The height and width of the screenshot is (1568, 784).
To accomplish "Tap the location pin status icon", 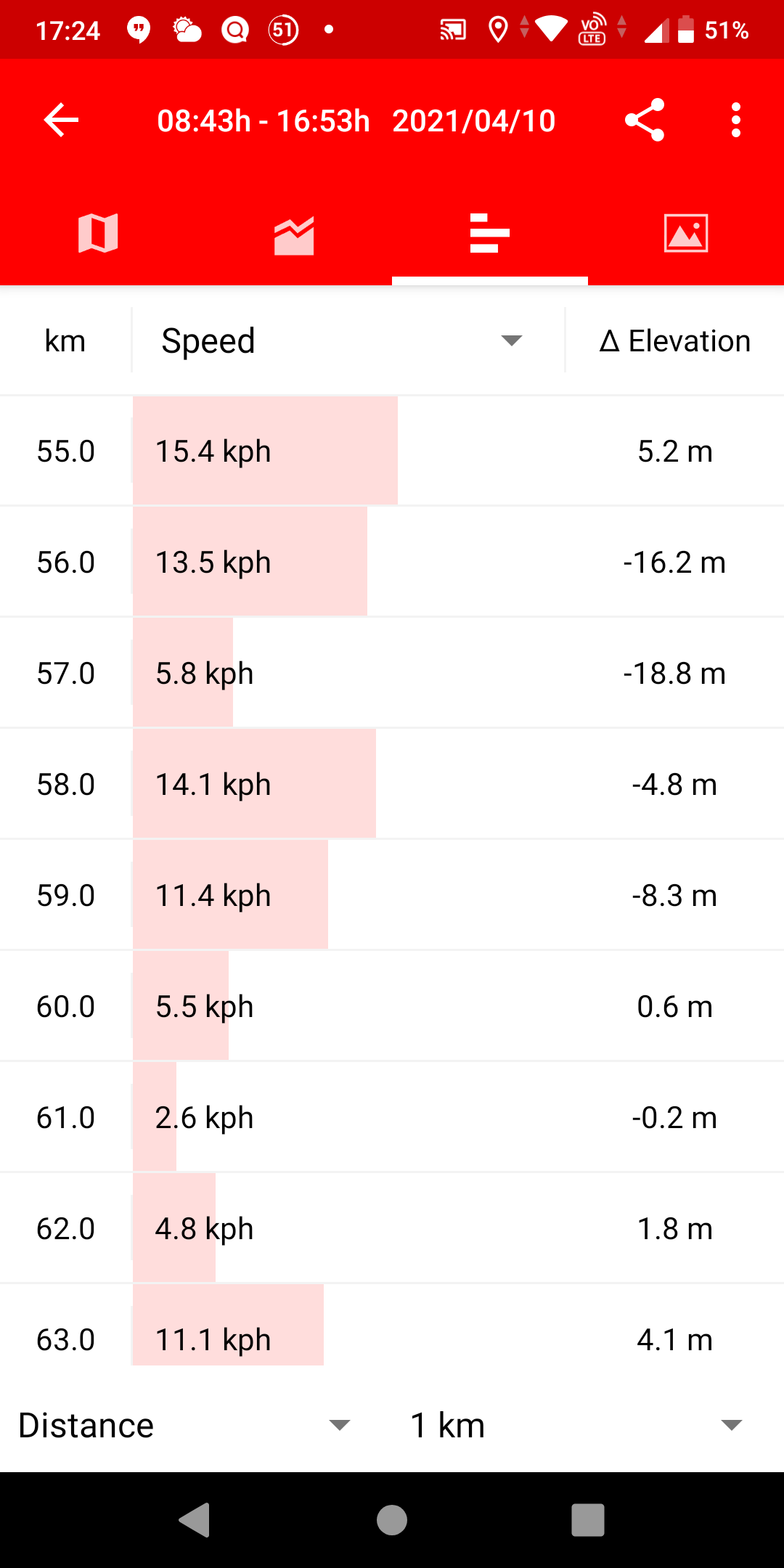I will [x=498, y=30].
